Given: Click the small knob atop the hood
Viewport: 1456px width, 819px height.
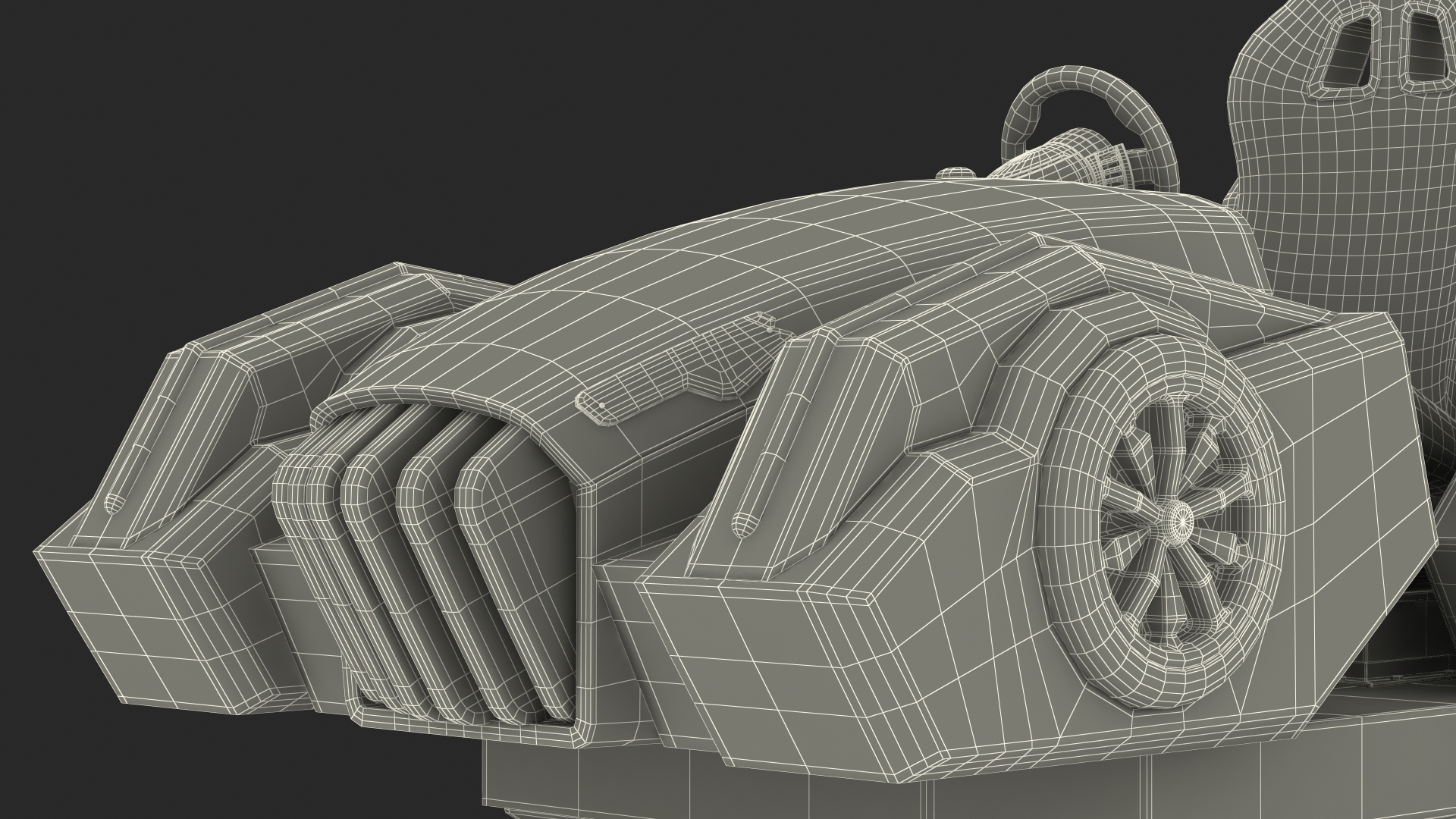Looking at the screenshot, I should [x=955, y=174].
